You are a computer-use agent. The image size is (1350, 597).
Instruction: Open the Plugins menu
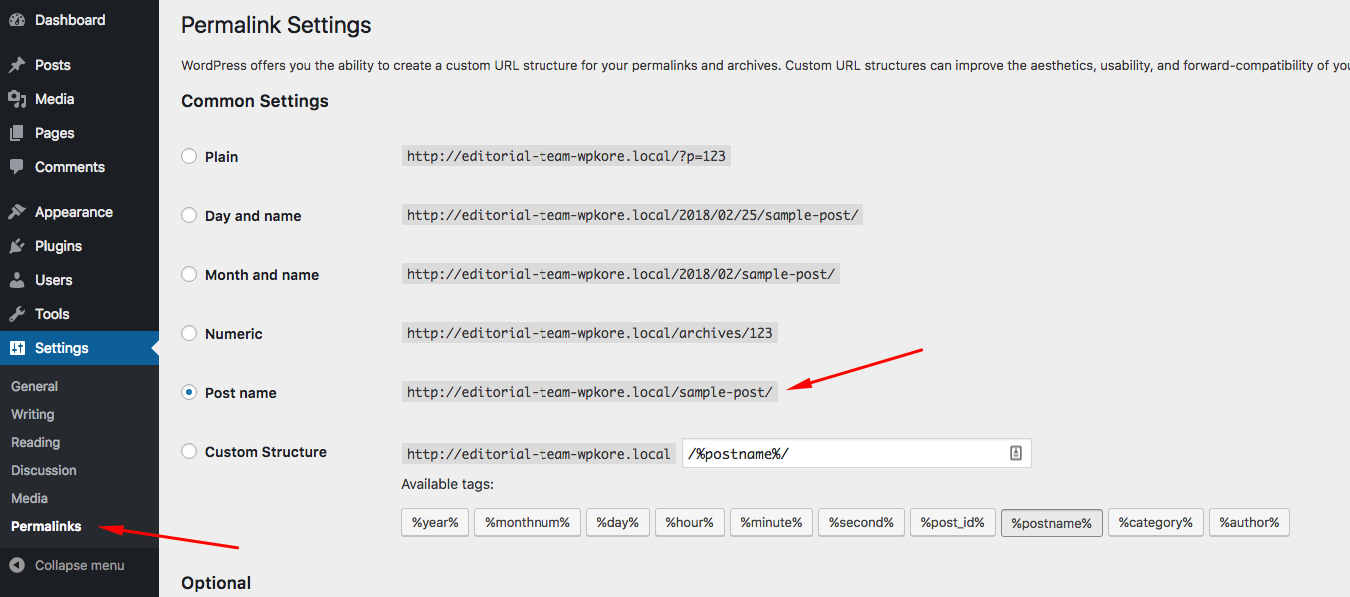coord(58,246)
